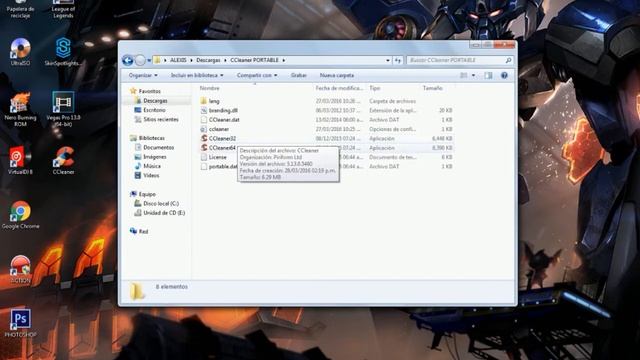Open the Papelera de reciclaje icon
The height and width of the screenshot is (360, 640).
tap(20, 10)
